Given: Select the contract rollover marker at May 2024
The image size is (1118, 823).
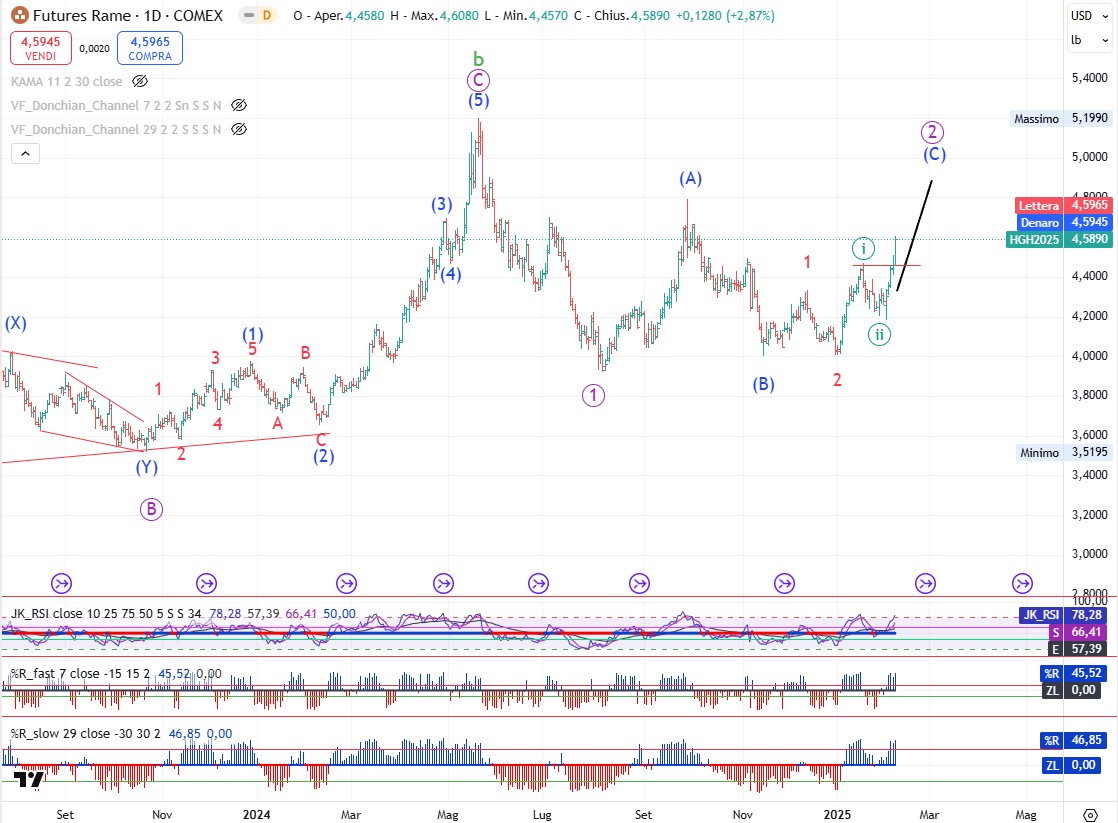Looking at the screenshot, I should click(x=443, y=583).
